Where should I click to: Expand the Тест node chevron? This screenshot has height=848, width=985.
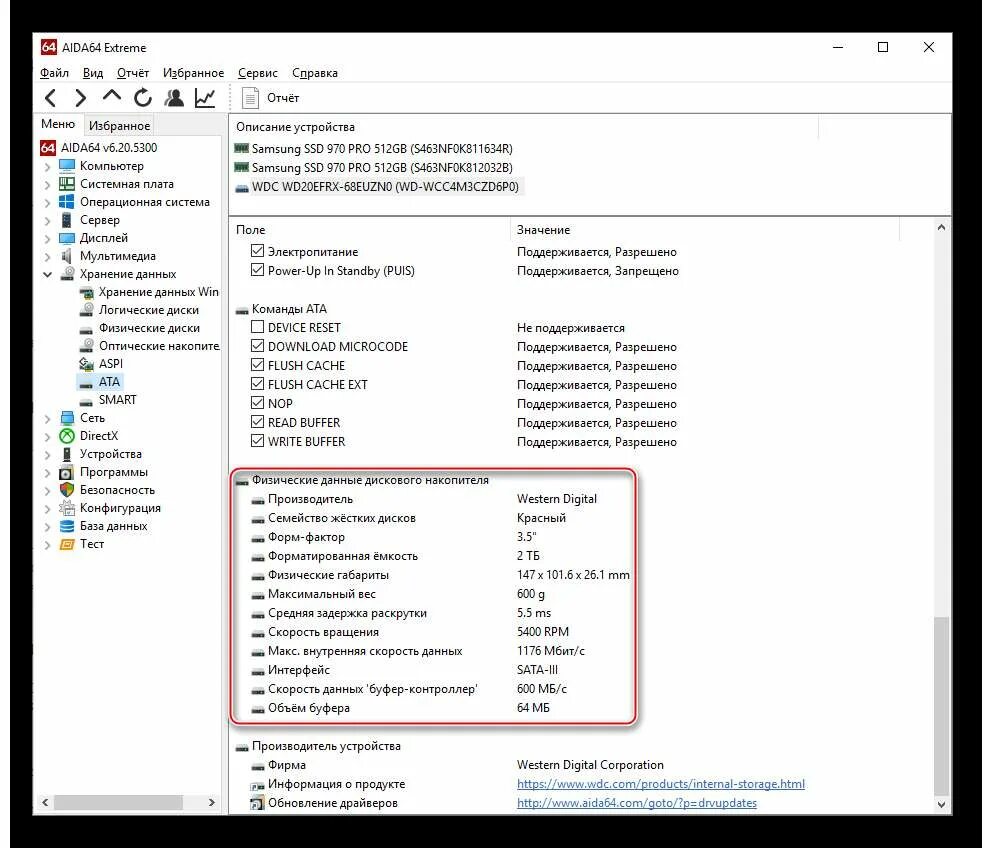coord(48,545)
